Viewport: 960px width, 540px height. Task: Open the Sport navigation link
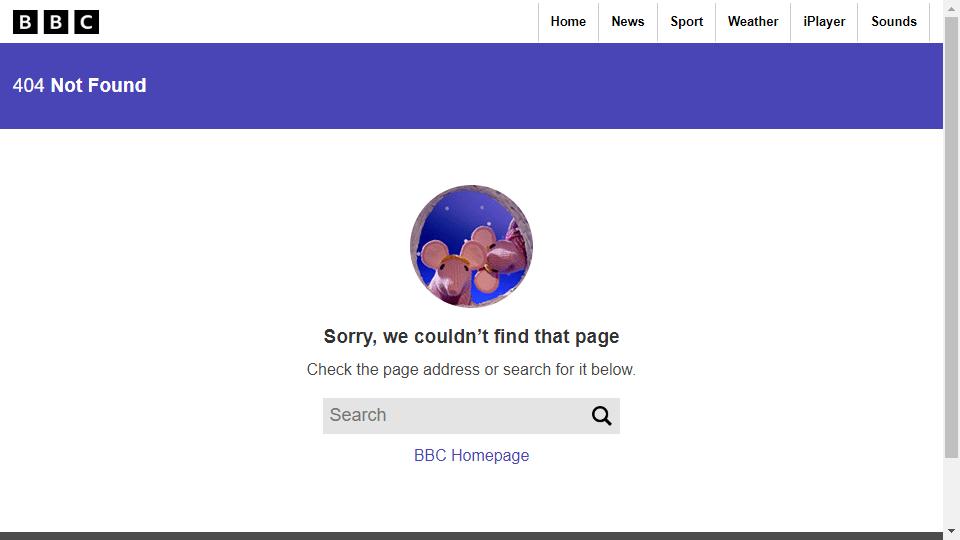point(686,21)
